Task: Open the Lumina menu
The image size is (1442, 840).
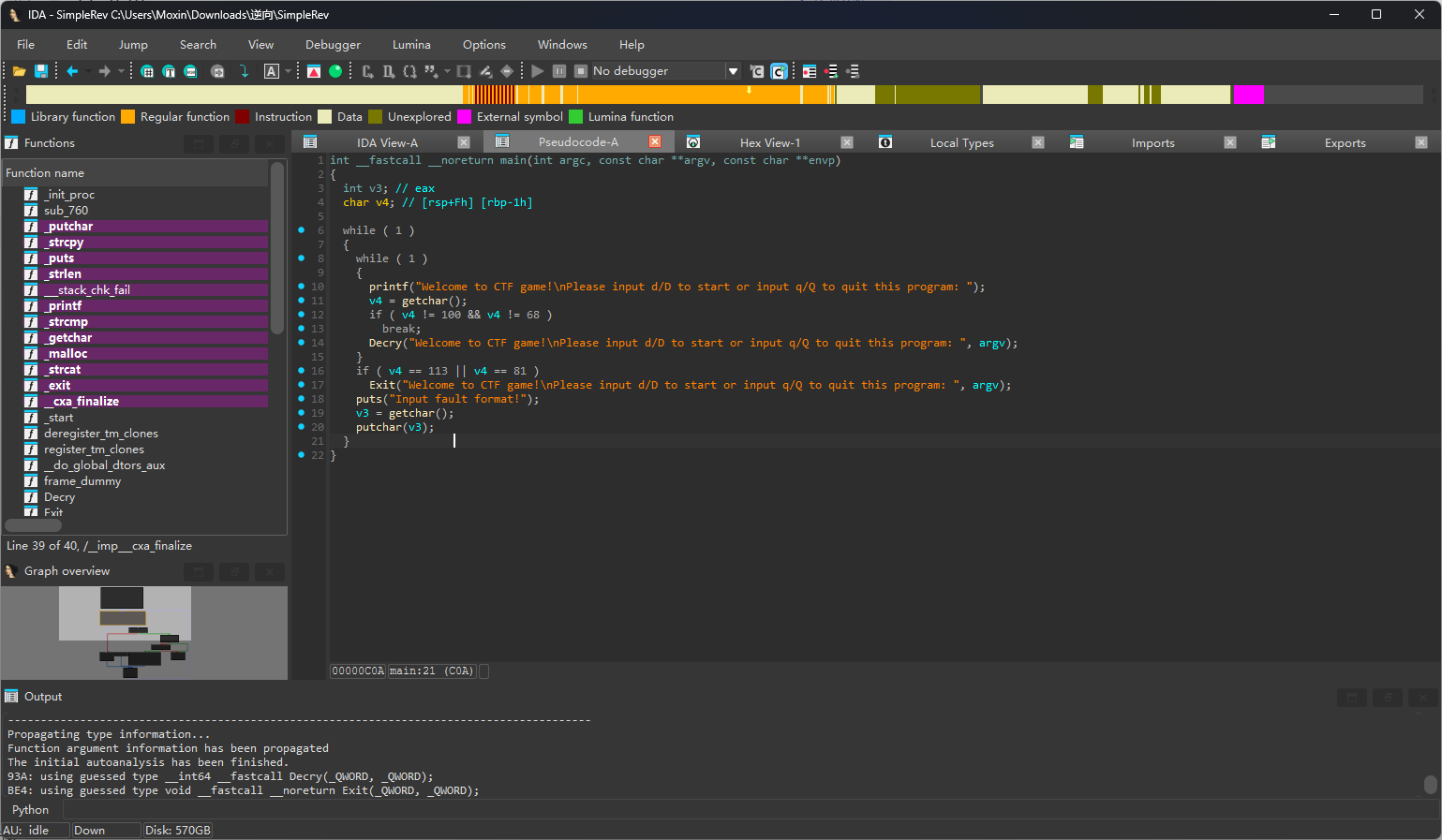Action: pos(411,45)
